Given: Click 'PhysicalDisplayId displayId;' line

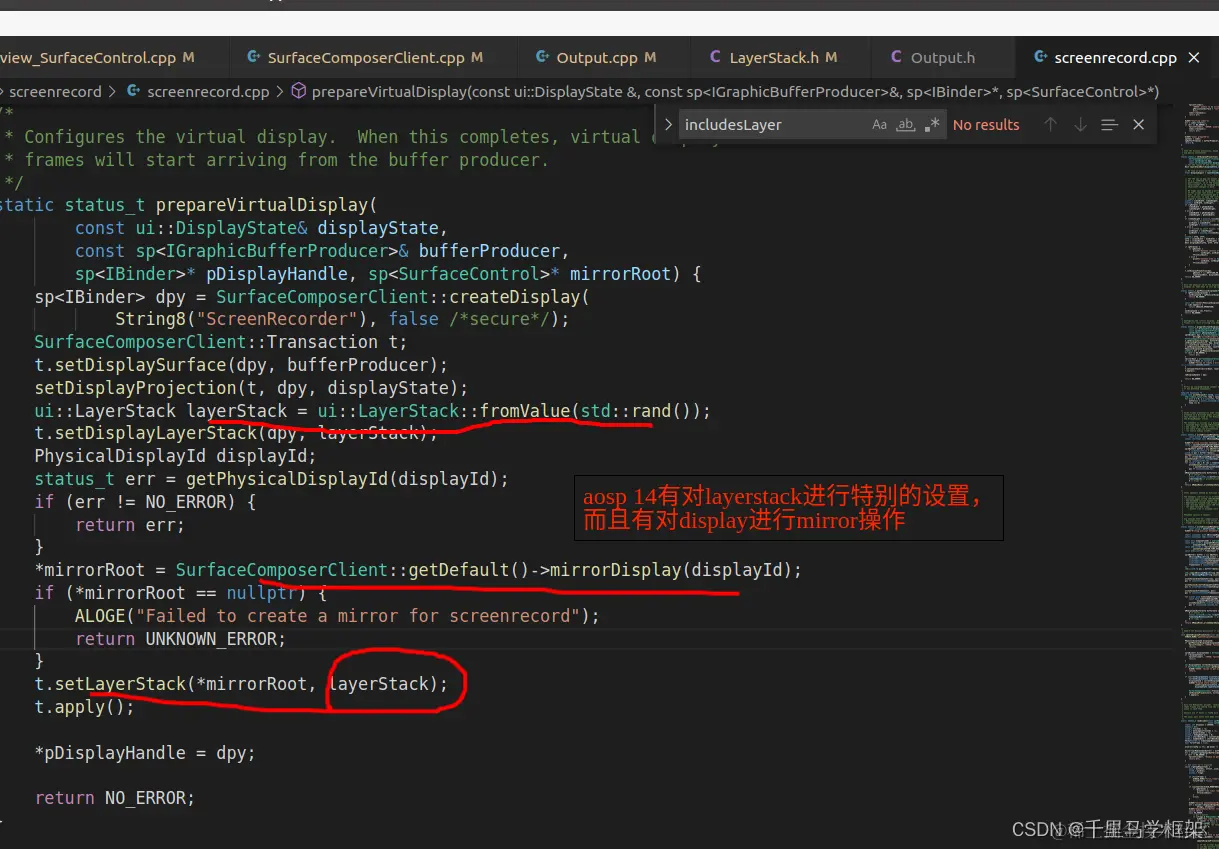Looking at the screenshot, I should pyautogui.click(x=175, y=456).
